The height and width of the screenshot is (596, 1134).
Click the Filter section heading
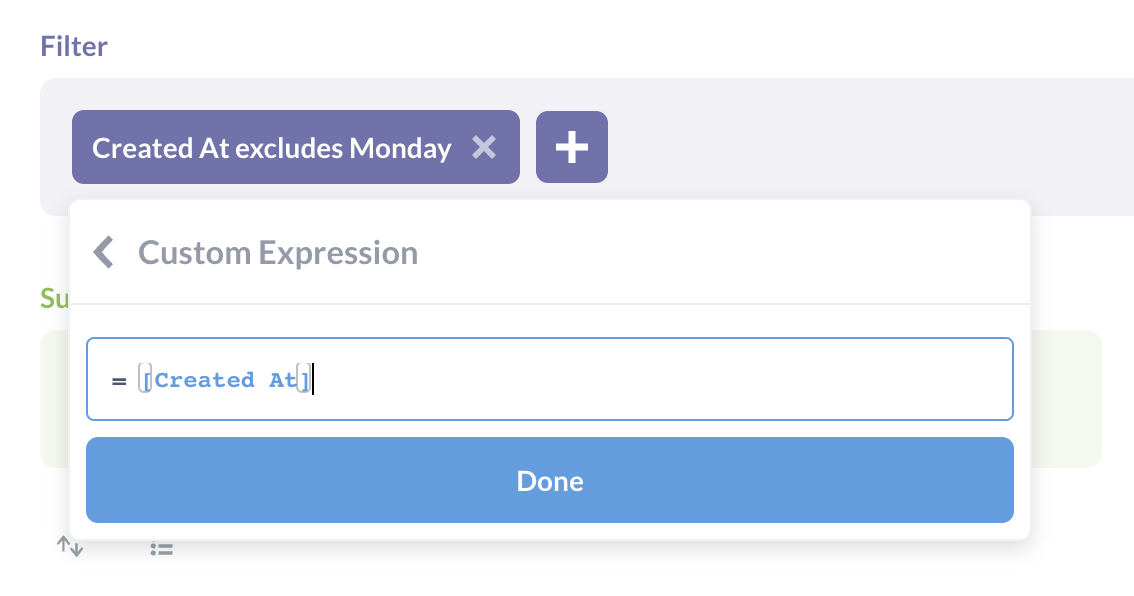pos(73,46)
